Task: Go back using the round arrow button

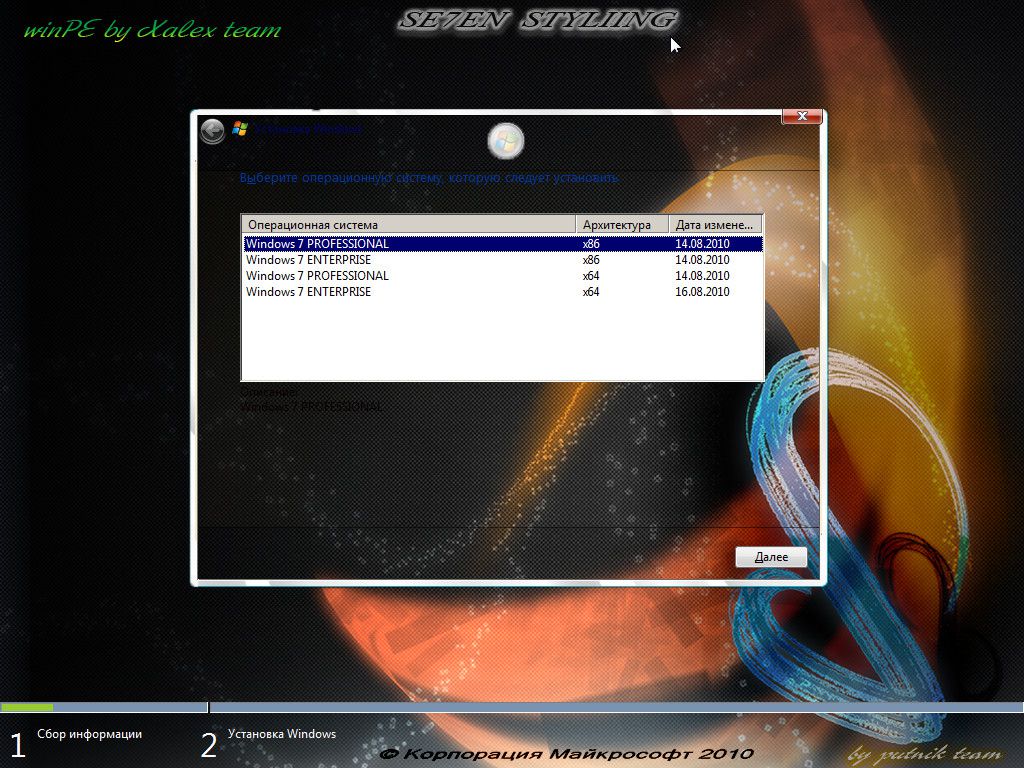Action: pos(212,131)
